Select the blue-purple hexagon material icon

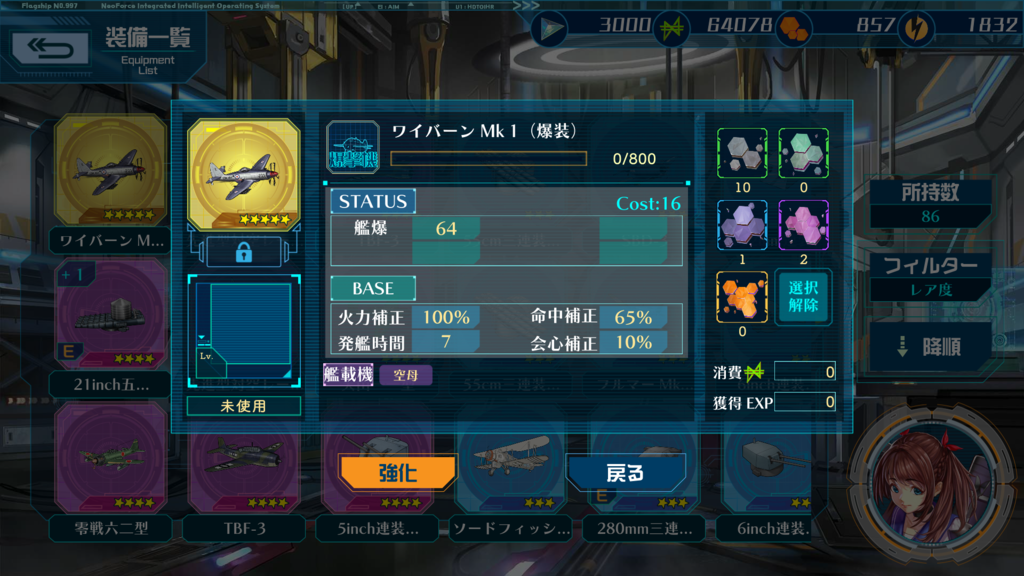(x=742, y=225)
